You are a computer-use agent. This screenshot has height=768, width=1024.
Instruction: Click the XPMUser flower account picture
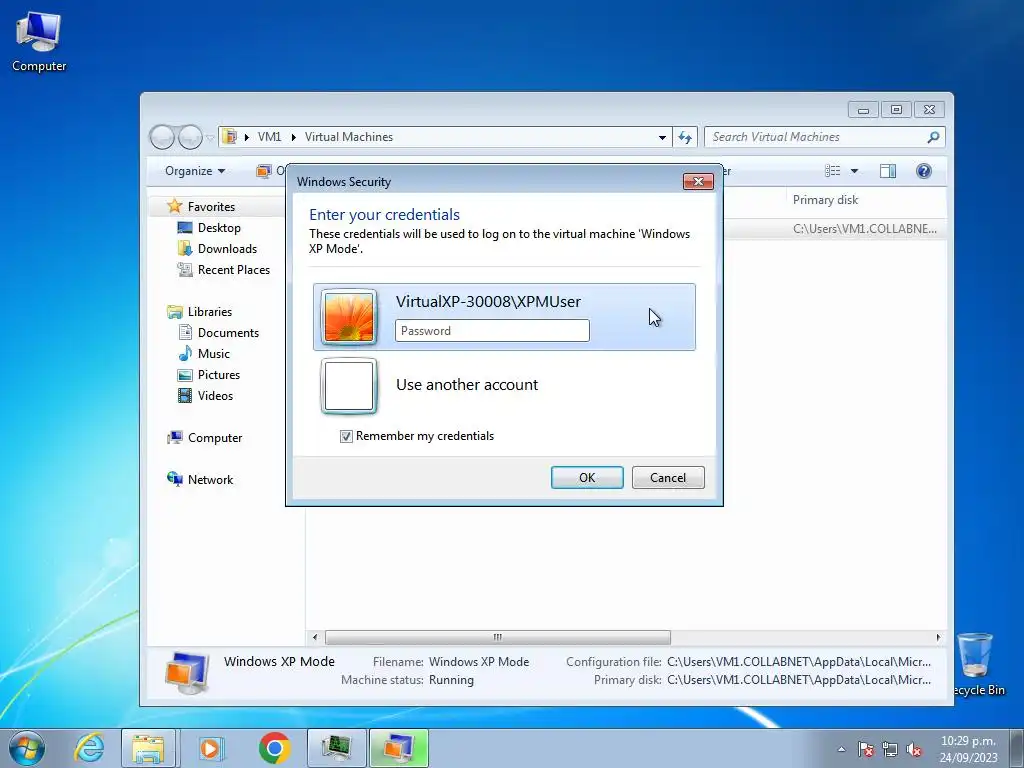(x=349, y=317)
